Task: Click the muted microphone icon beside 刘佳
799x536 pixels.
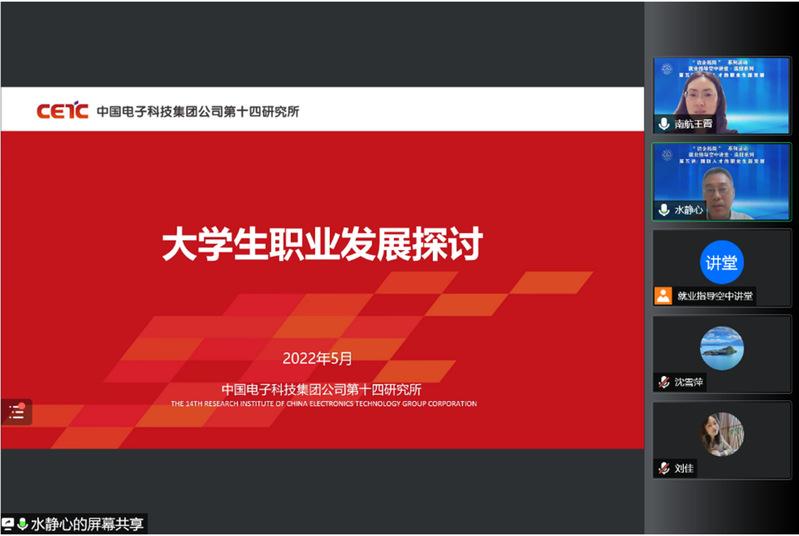Action: [x=664, y=468]
